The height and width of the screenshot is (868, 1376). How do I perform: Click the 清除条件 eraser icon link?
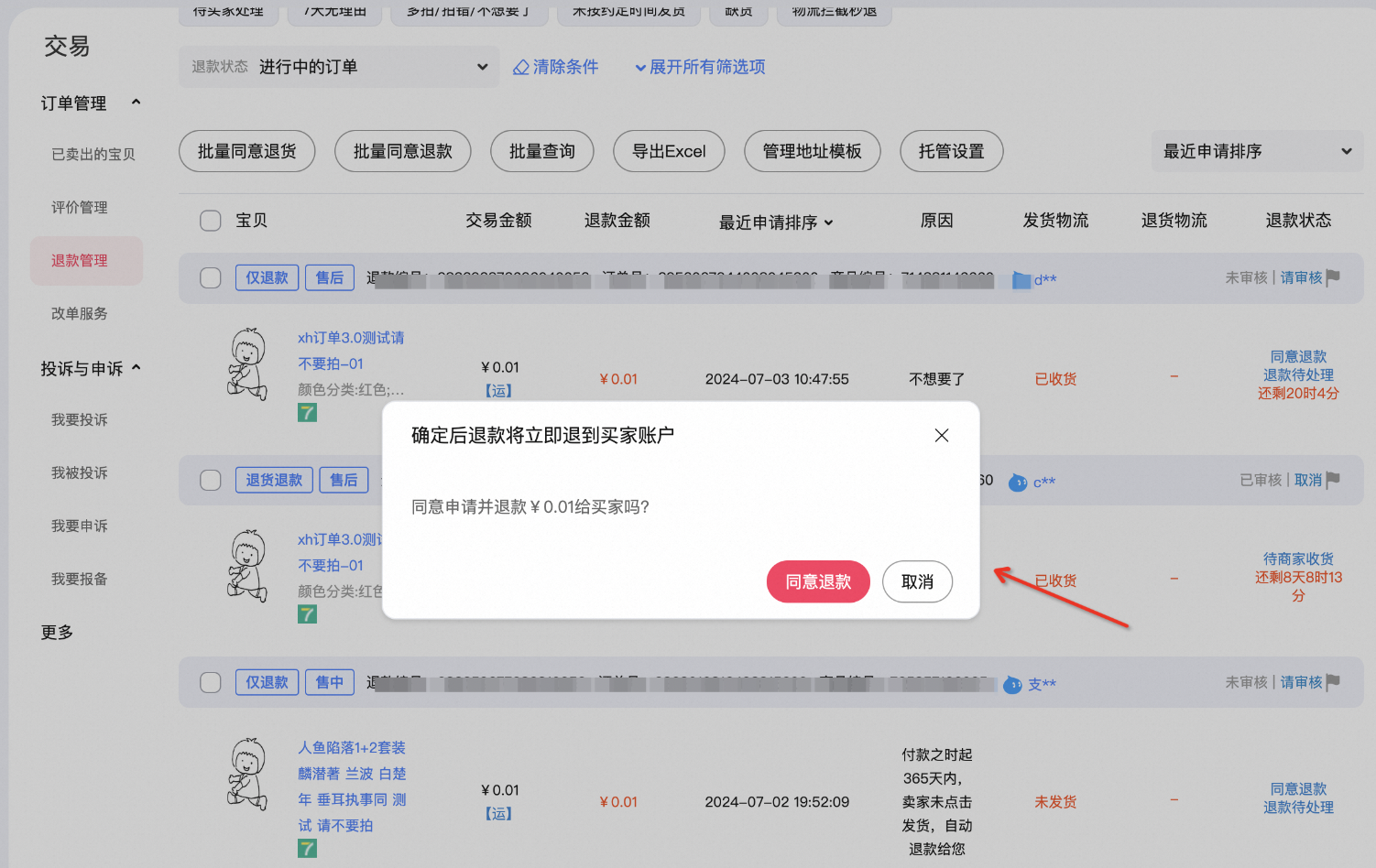tap(555, 67)
